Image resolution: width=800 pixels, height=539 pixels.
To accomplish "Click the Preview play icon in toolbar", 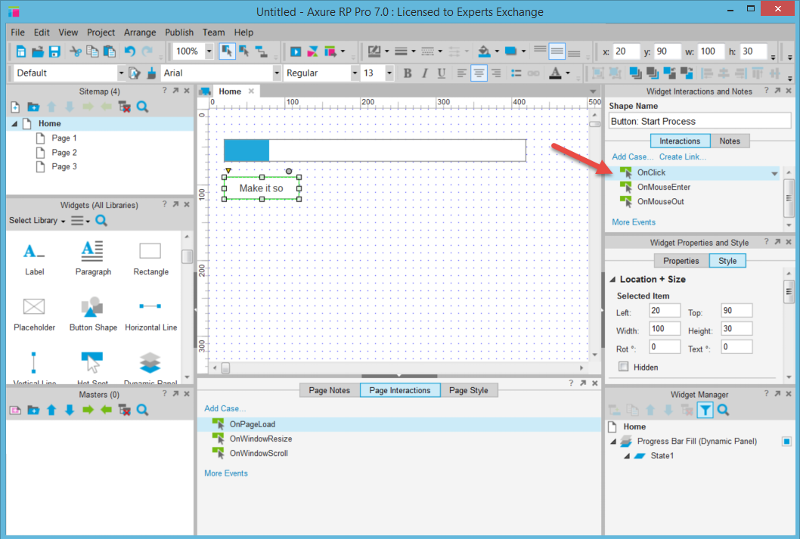I will pos(295,51).
